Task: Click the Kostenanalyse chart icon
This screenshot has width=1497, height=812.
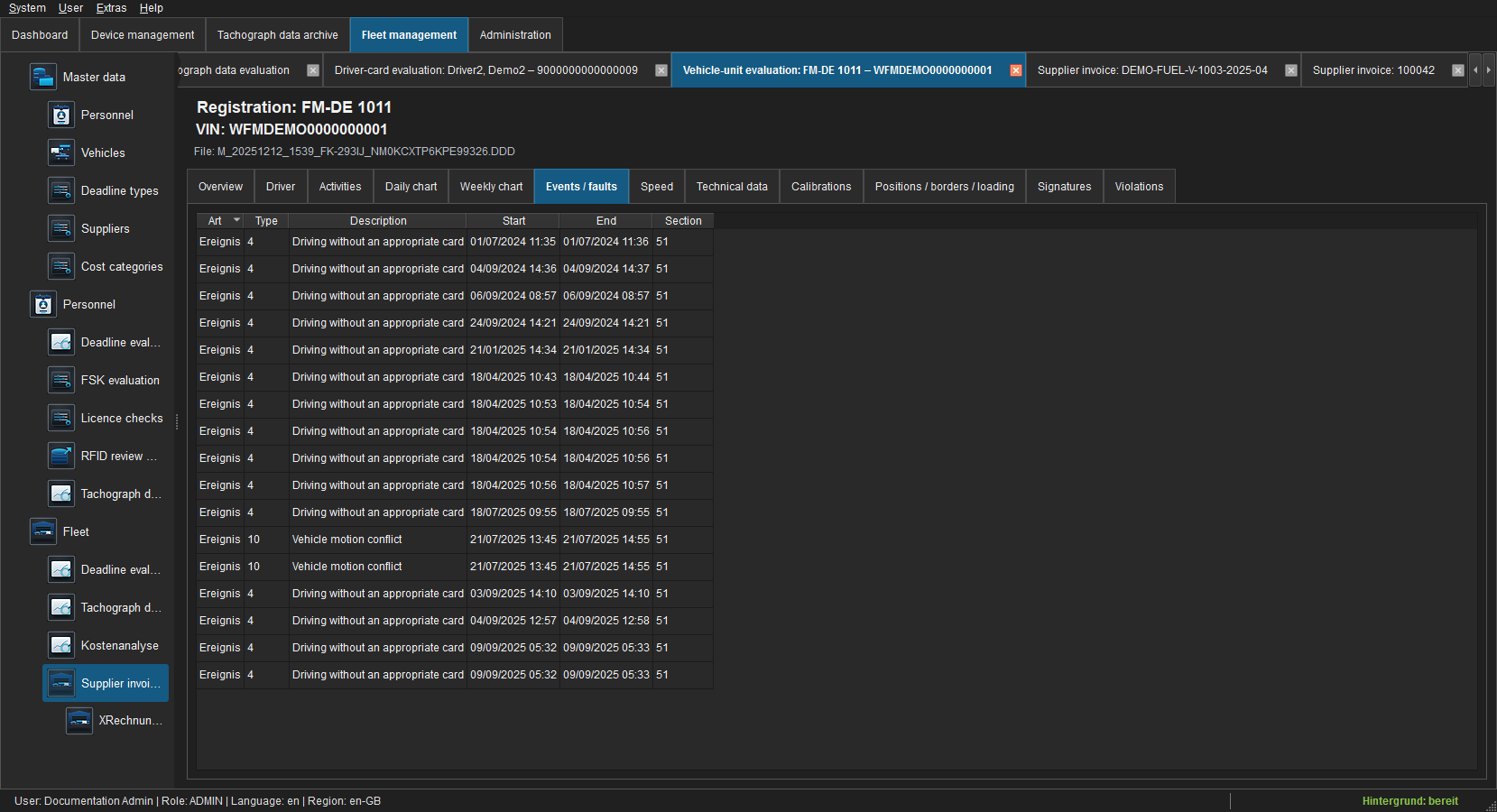Action: (x=61, y=645)
